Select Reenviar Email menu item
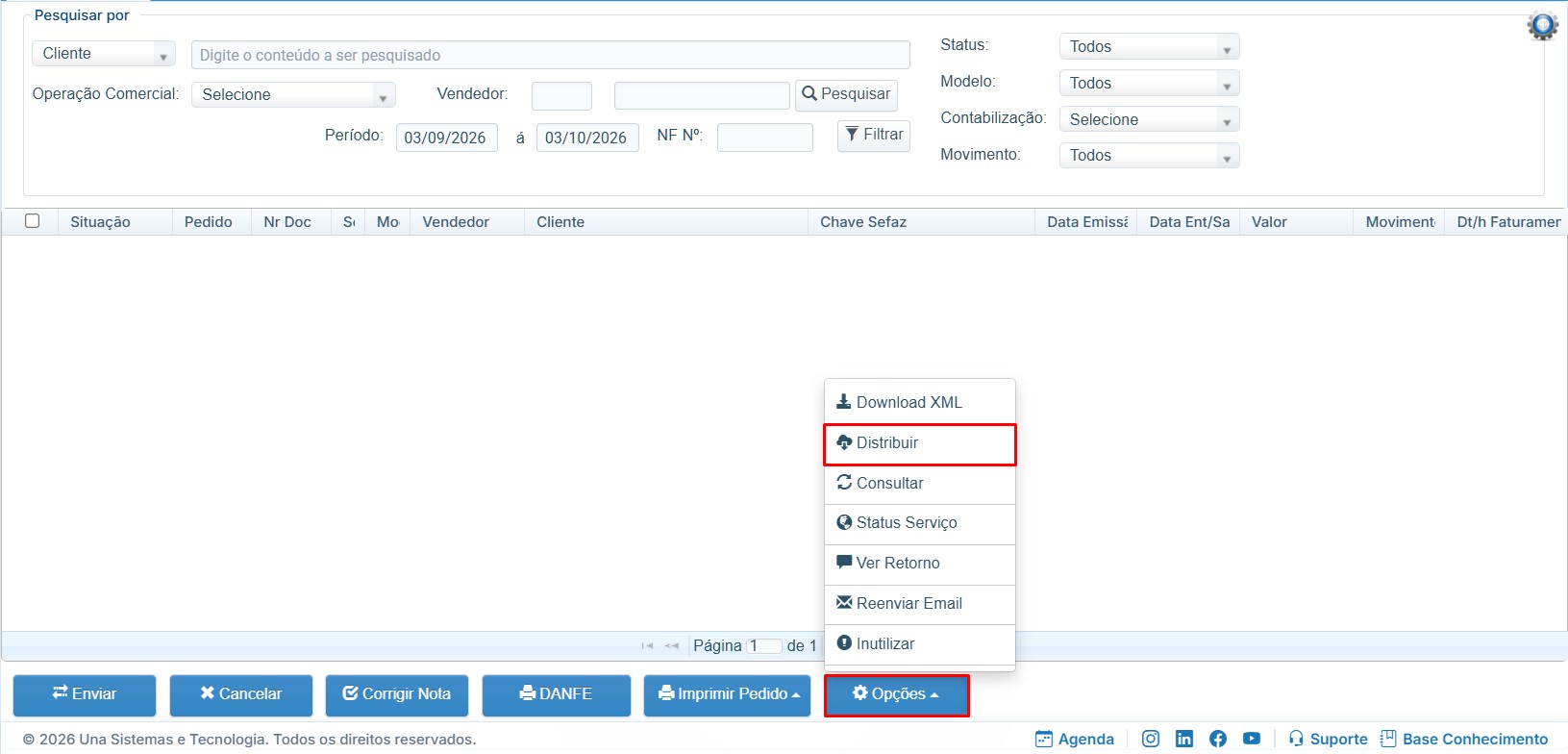 [x=920, y=604]
